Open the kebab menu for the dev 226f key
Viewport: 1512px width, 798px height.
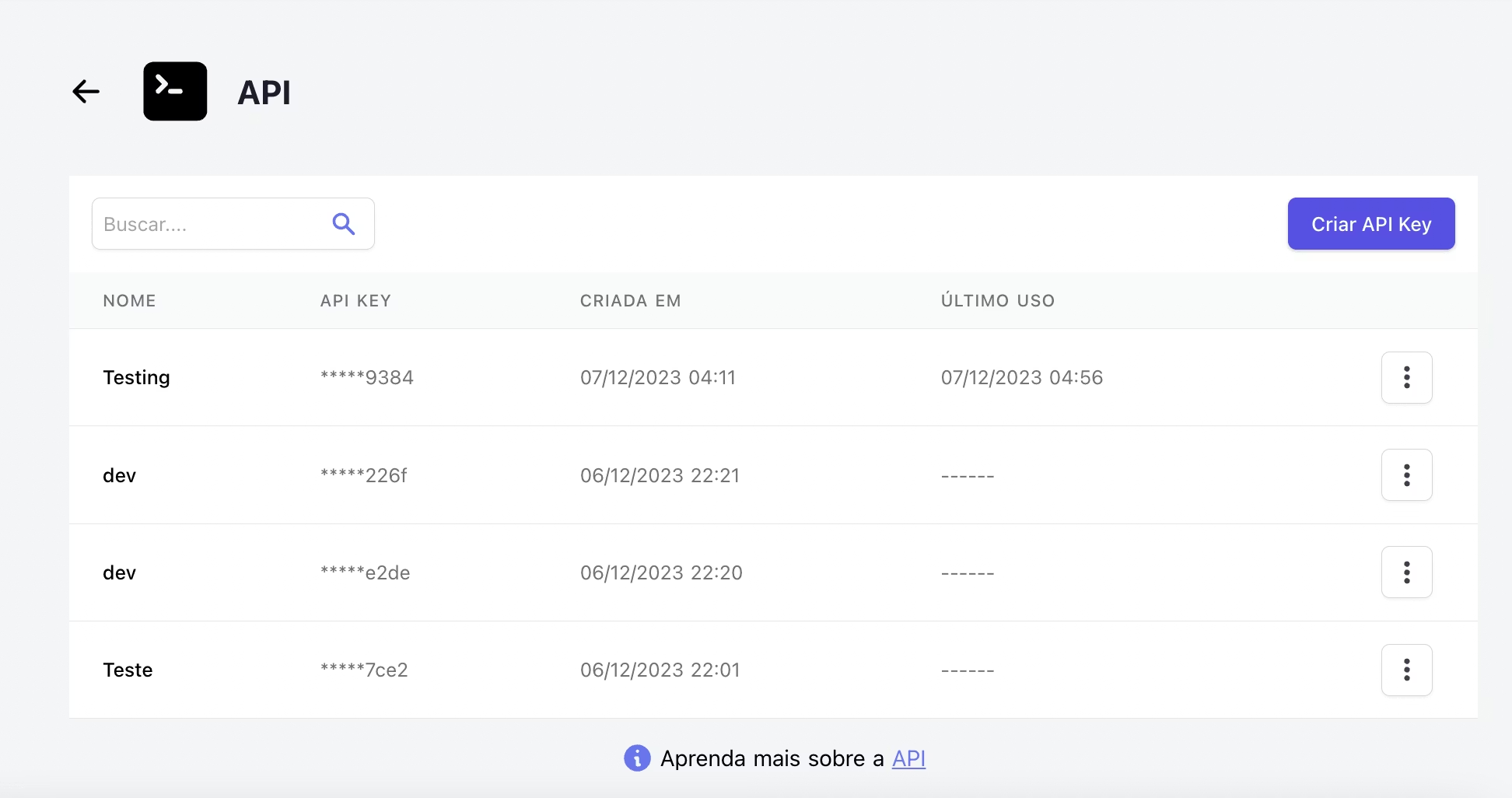pos(1406,475)
